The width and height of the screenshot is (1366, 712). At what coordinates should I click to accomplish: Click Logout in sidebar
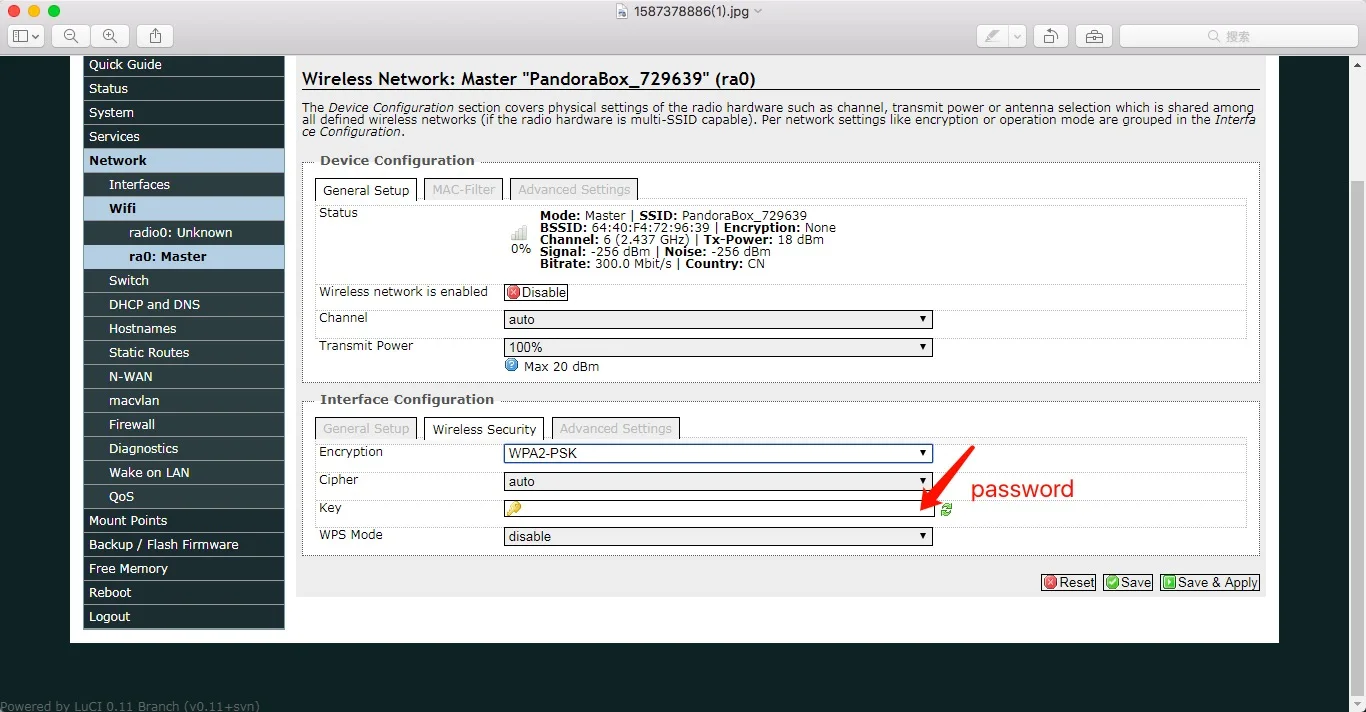pos(184,617)
